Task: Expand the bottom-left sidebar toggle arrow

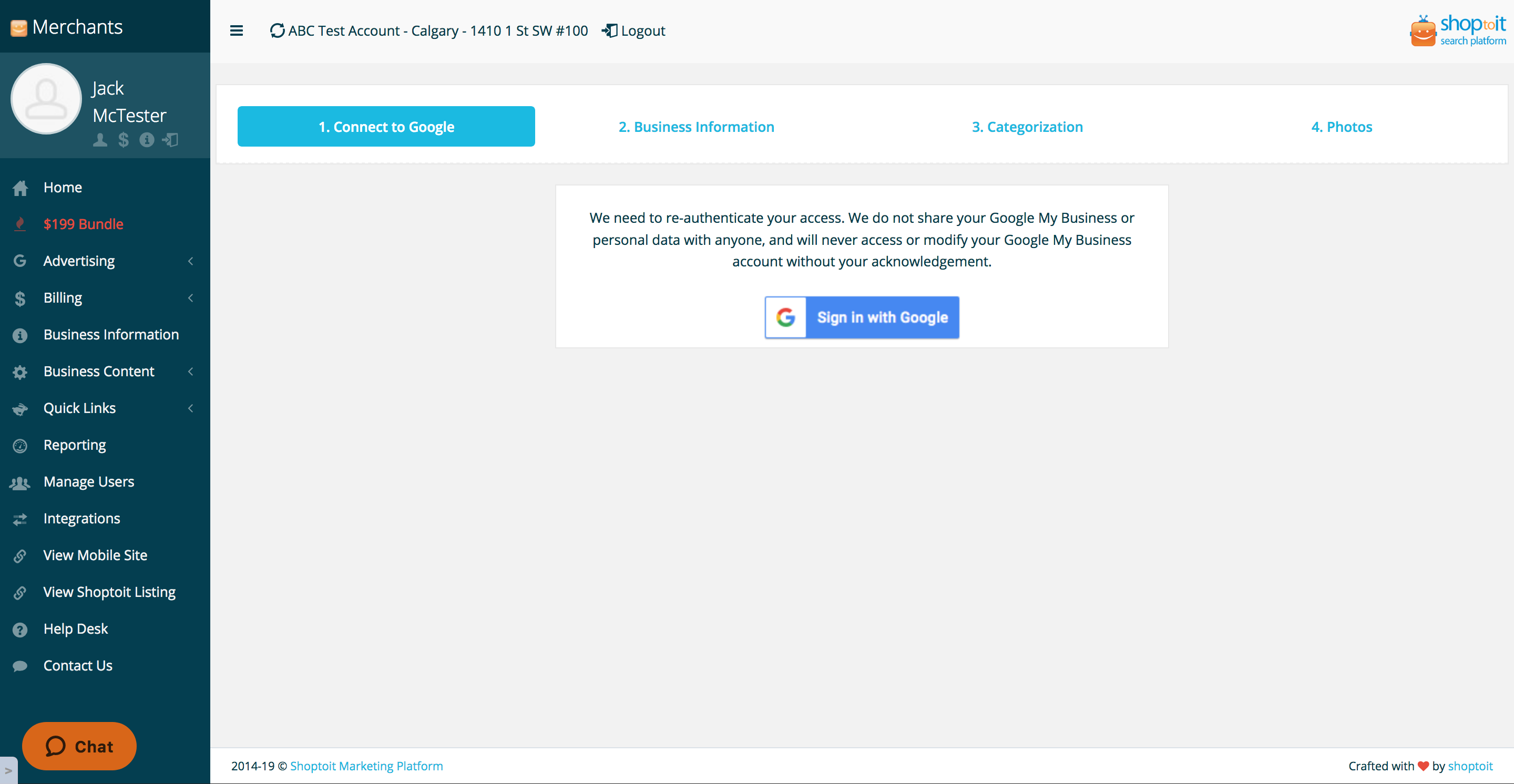Action: click(8, 770)
